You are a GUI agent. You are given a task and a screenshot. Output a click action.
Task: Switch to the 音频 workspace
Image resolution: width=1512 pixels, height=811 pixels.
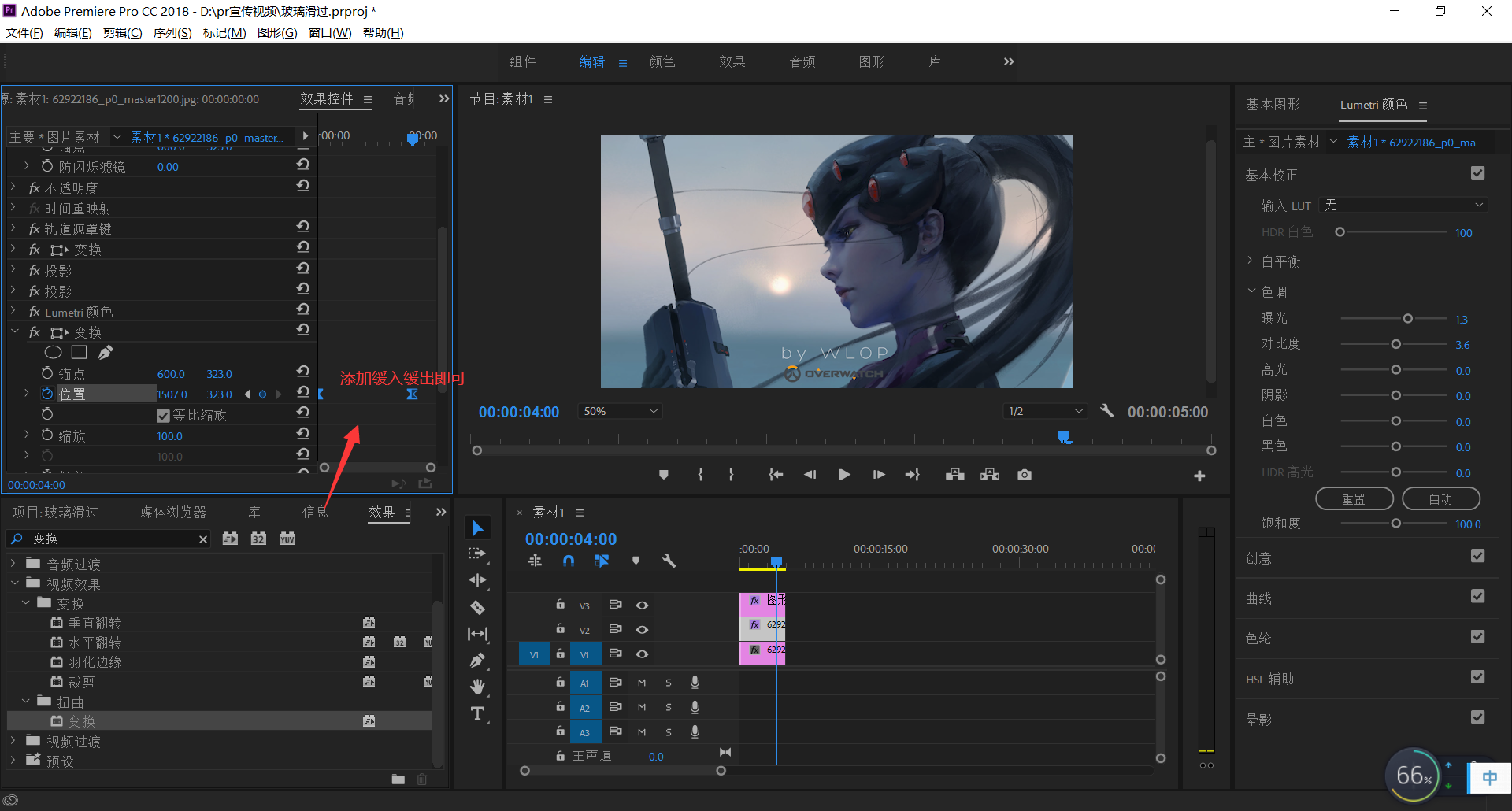coord(802,61)
